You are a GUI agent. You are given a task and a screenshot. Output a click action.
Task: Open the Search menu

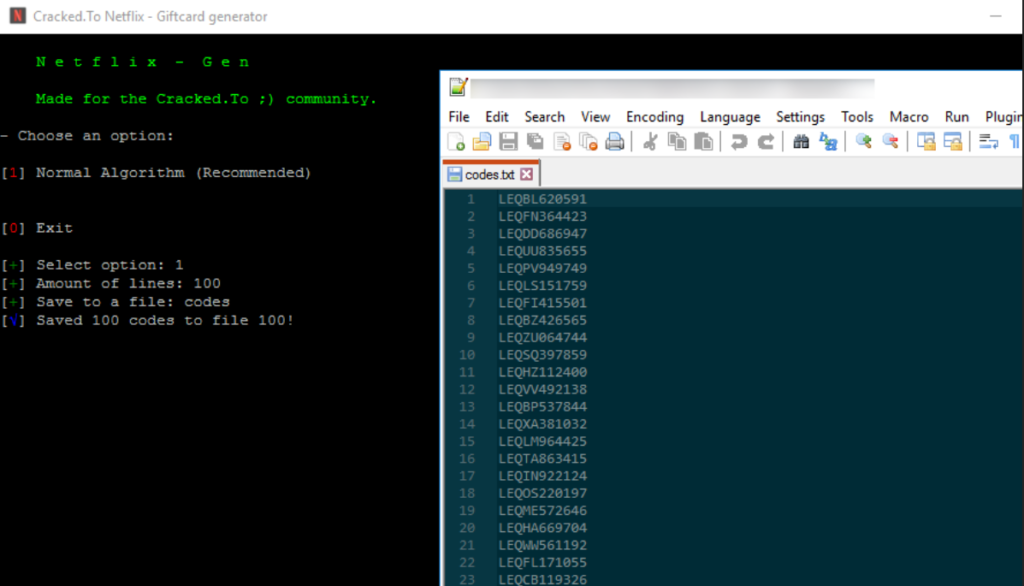(x=545, y=117)
